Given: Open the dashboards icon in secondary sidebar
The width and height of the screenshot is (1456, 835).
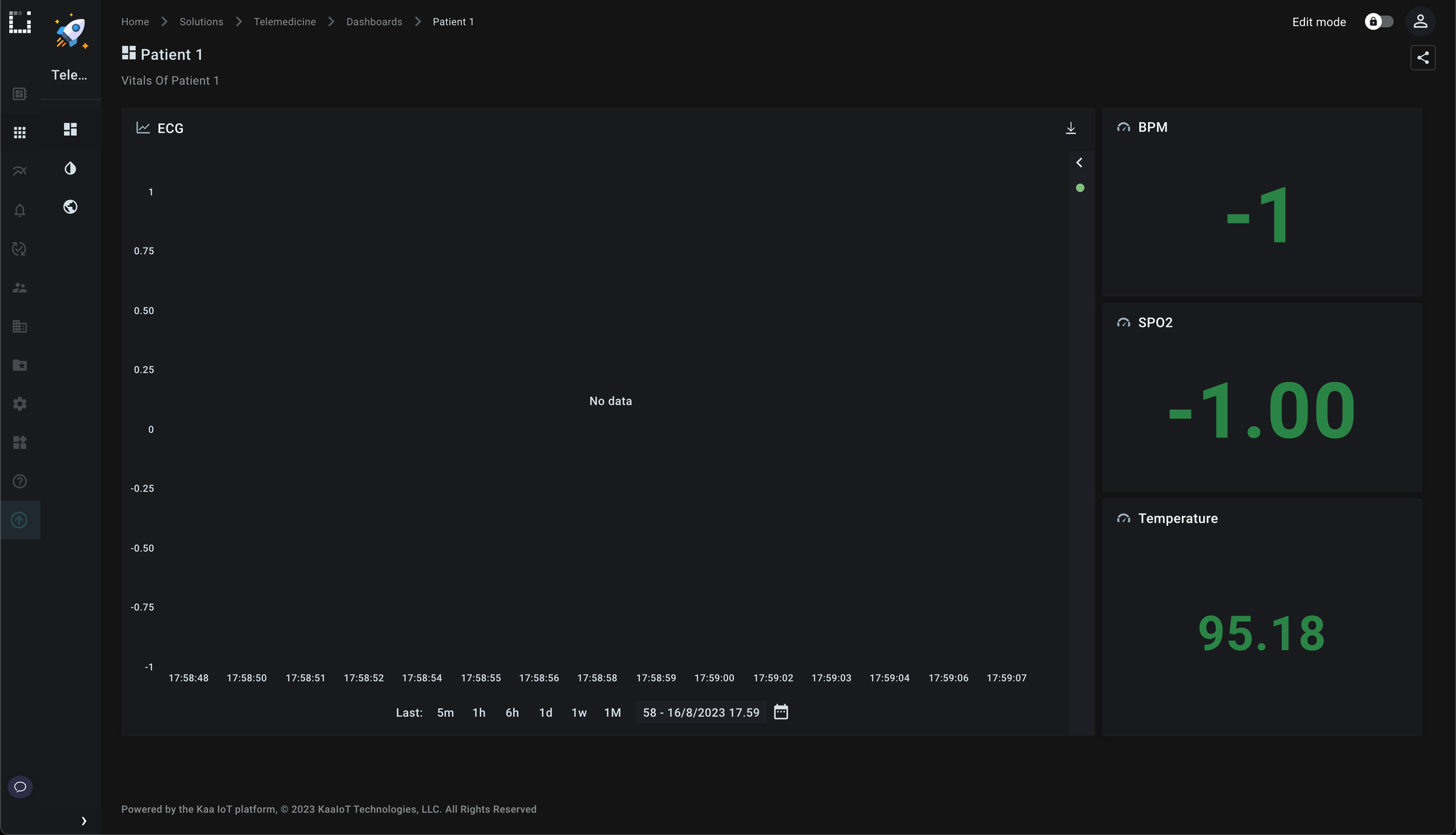Looking at the screenshot, I should pyautogui.click(x=70, y=129).
